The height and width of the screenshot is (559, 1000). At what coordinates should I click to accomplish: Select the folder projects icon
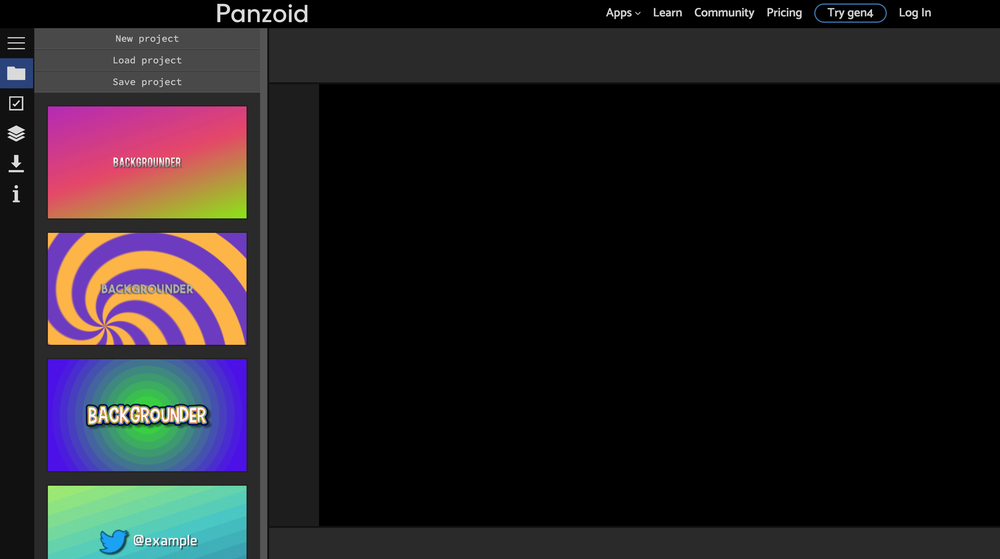click(16, 73)
